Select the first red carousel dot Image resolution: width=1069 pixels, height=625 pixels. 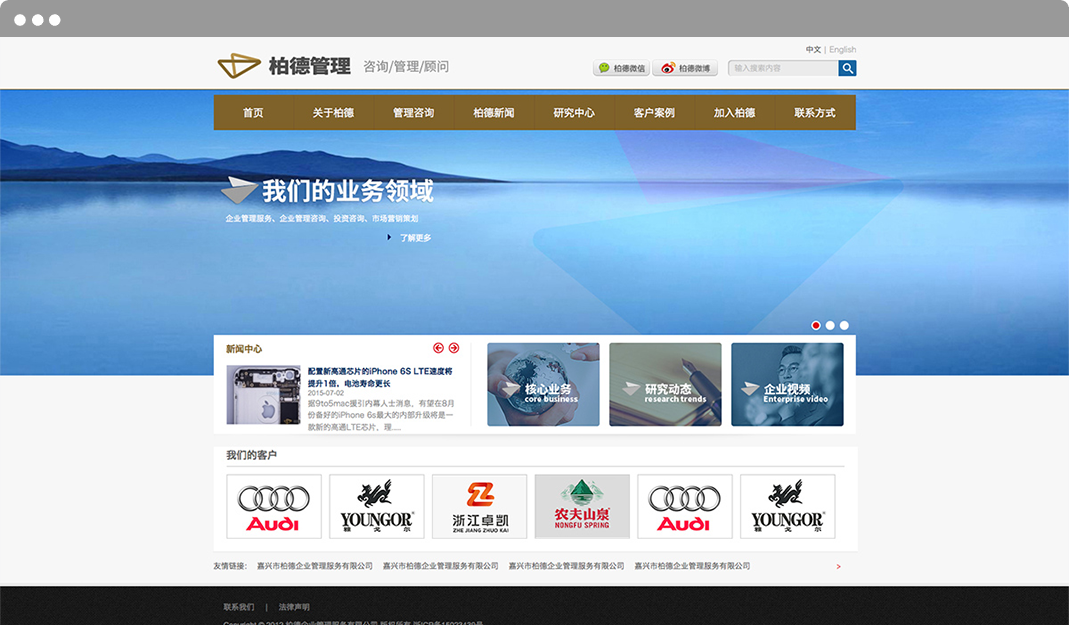coord(816,325)
